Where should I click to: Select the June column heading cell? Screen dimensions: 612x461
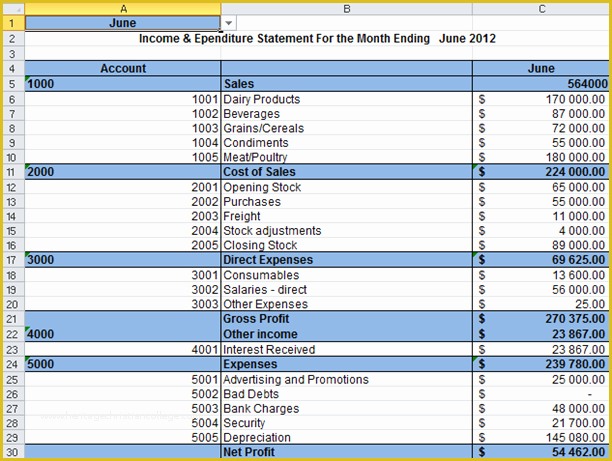[x=541, y=68]
